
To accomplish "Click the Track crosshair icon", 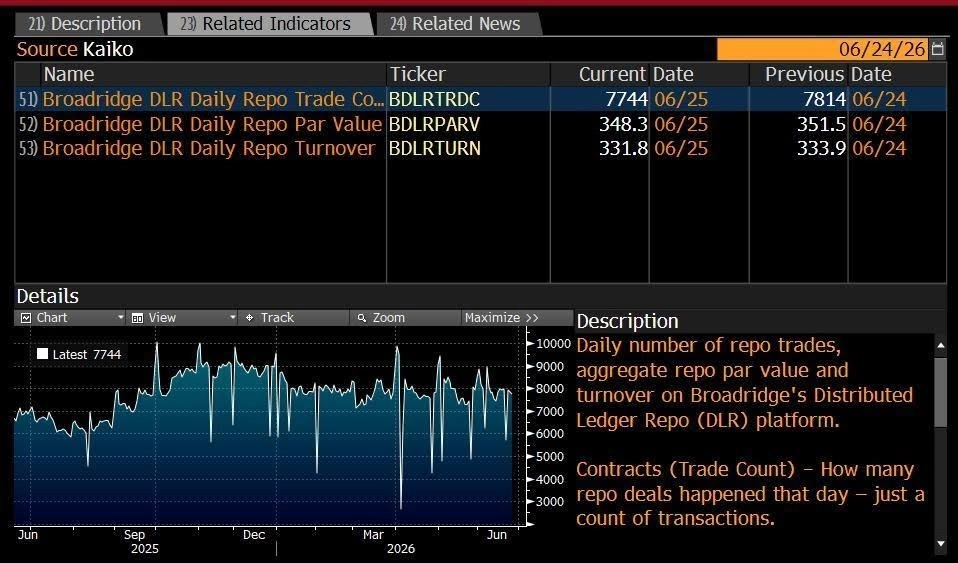I will (249, 318).
